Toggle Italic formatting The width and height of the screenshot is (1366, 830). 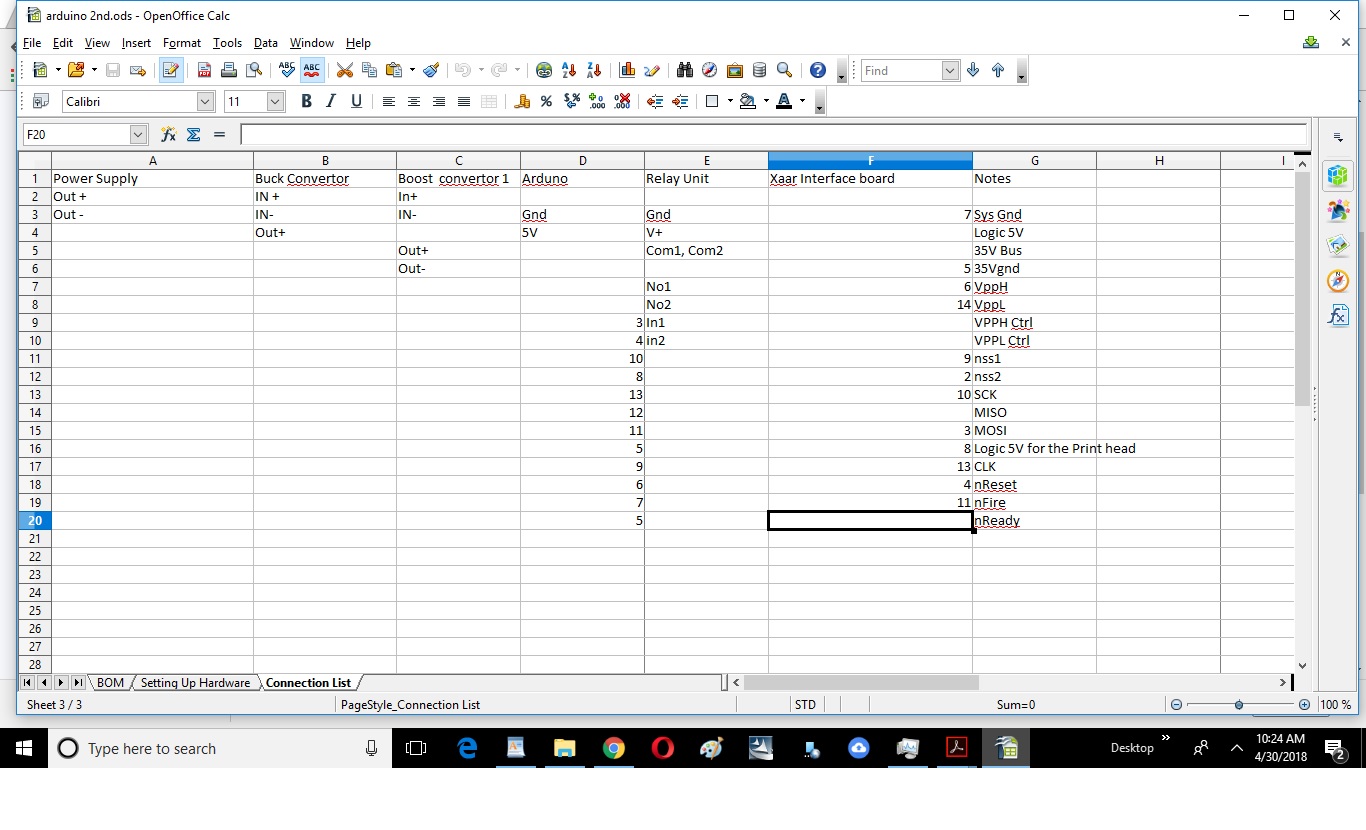point(331,101)
